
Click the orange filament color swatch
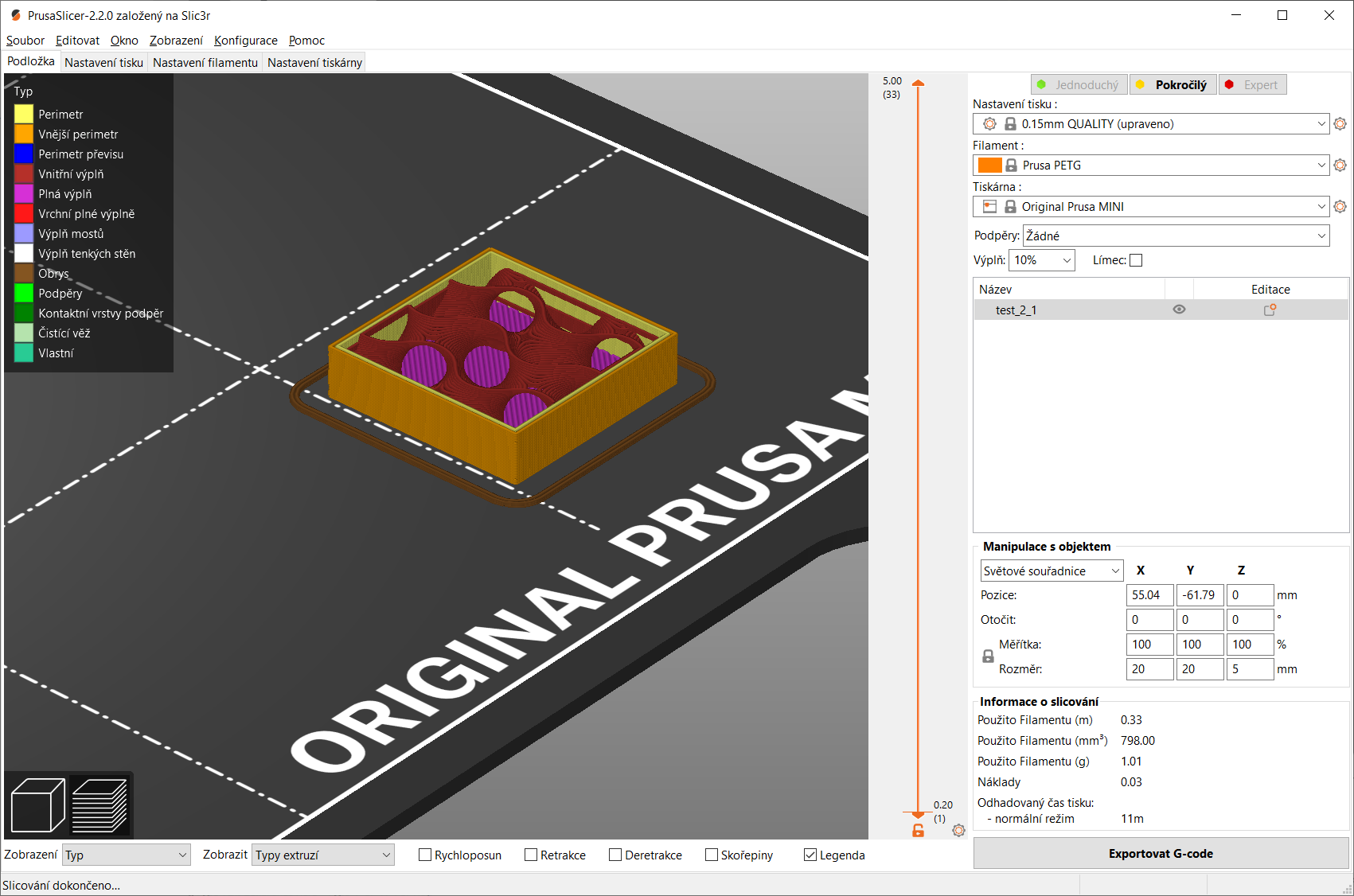click(x=989, y=166)
